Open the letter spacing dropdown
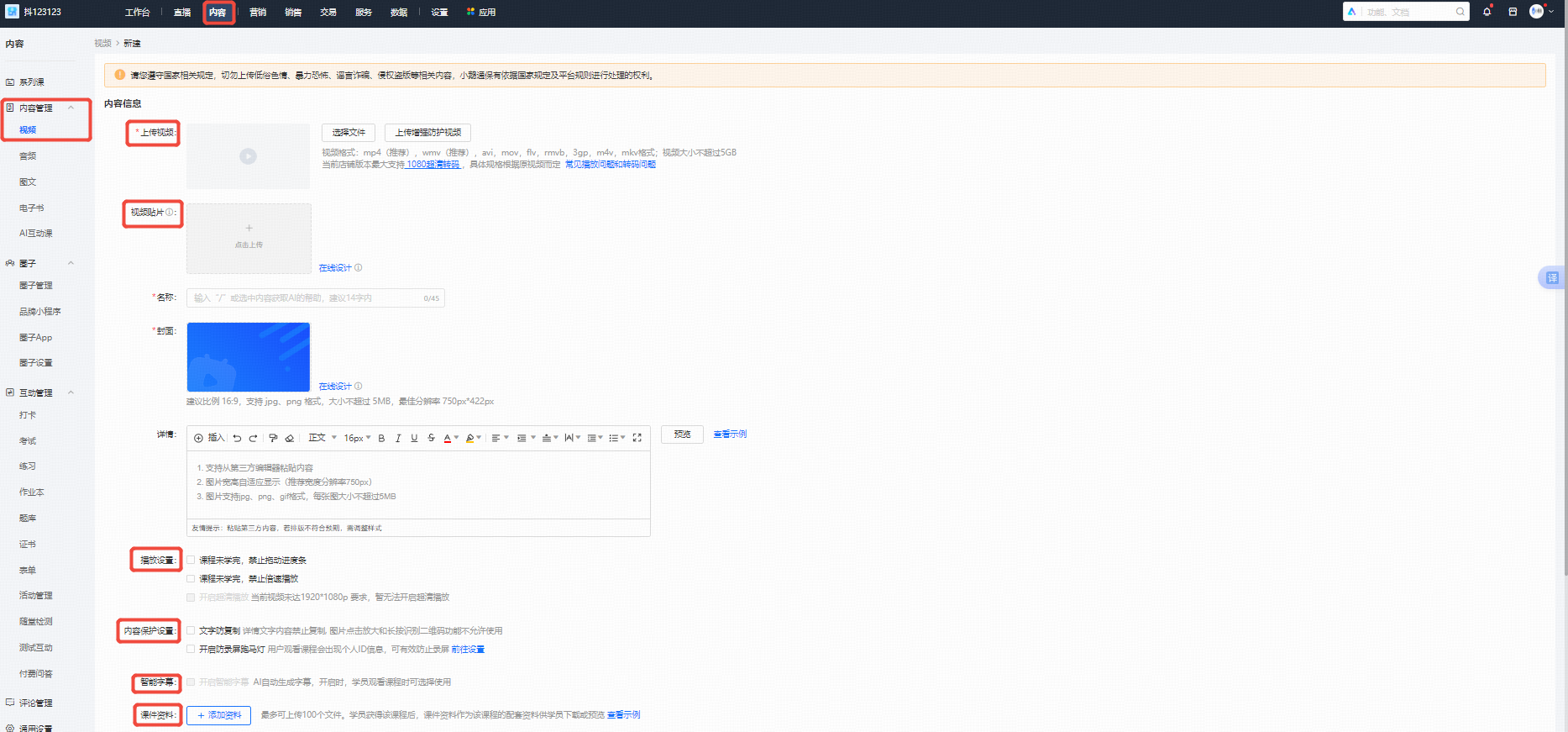 [x=573, y=438]
